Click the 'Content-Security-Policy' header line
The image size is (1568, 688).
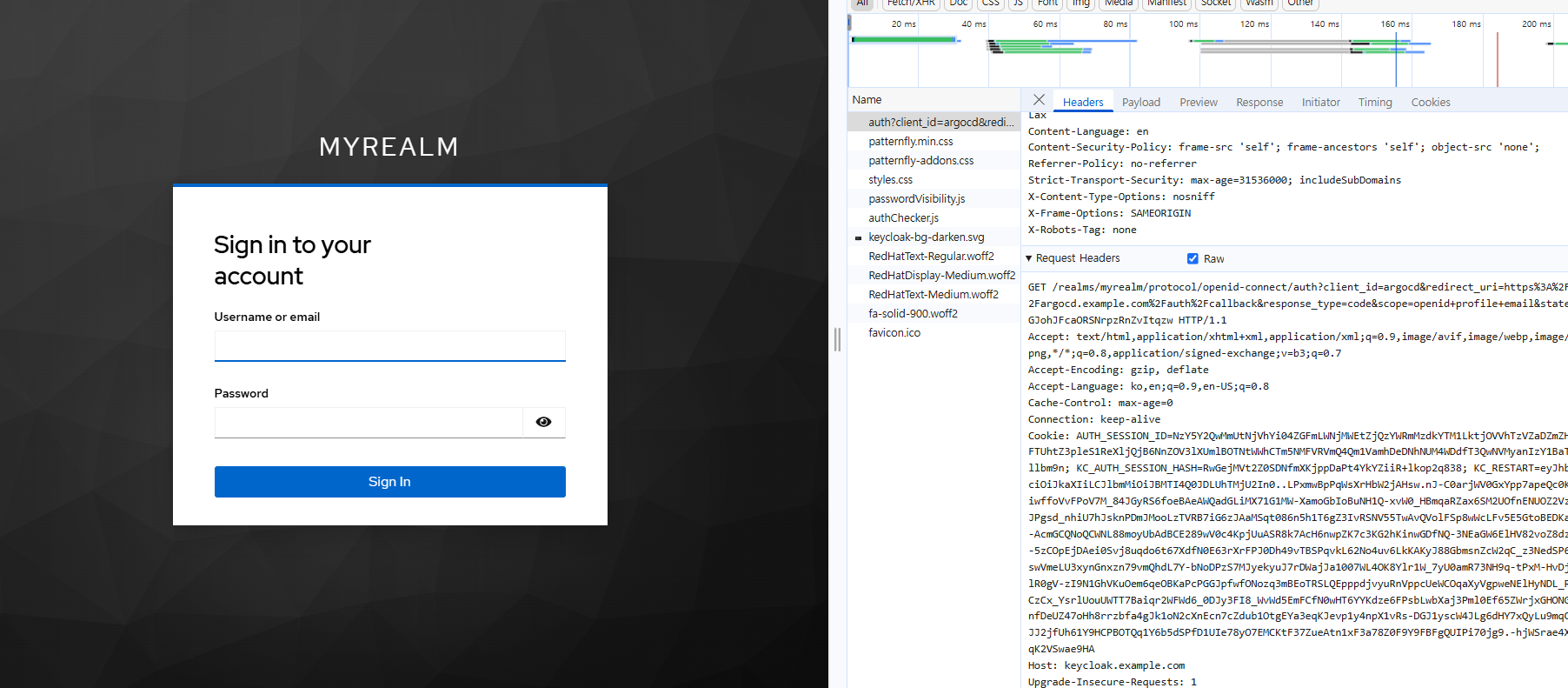1284,147
